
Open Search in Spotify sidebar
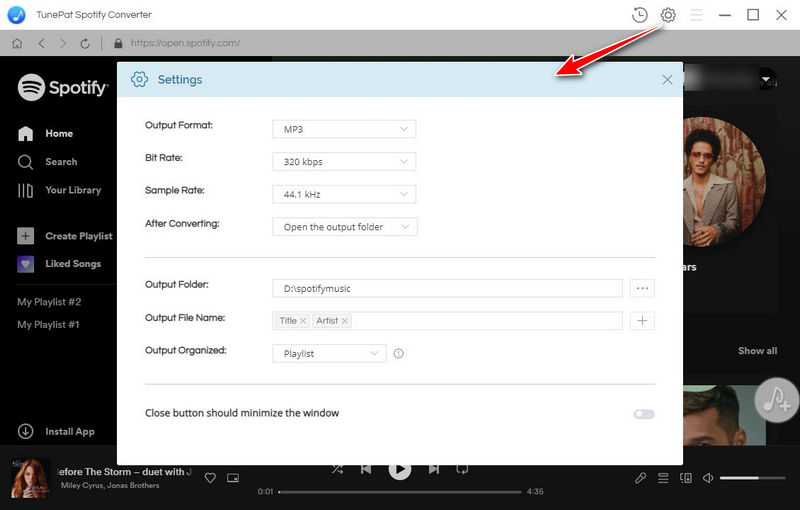[47, 162]
